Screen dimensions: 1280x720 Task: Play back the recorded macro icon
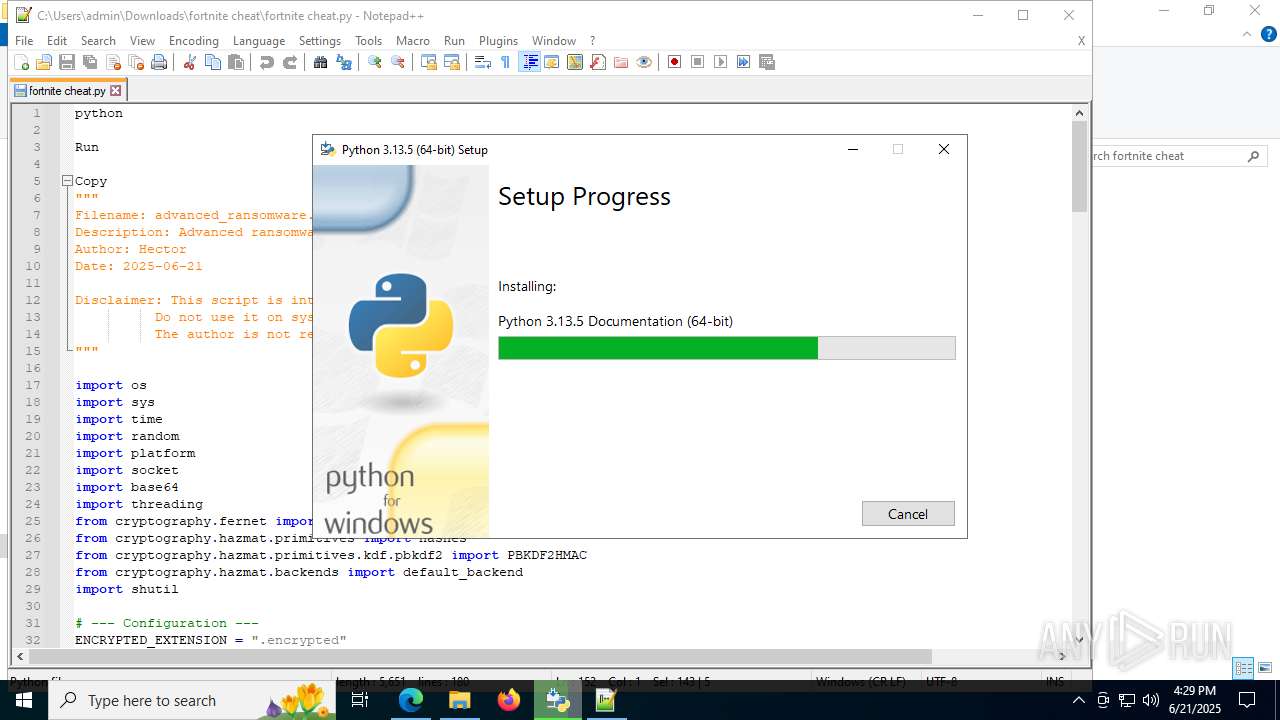click(720, 62)
